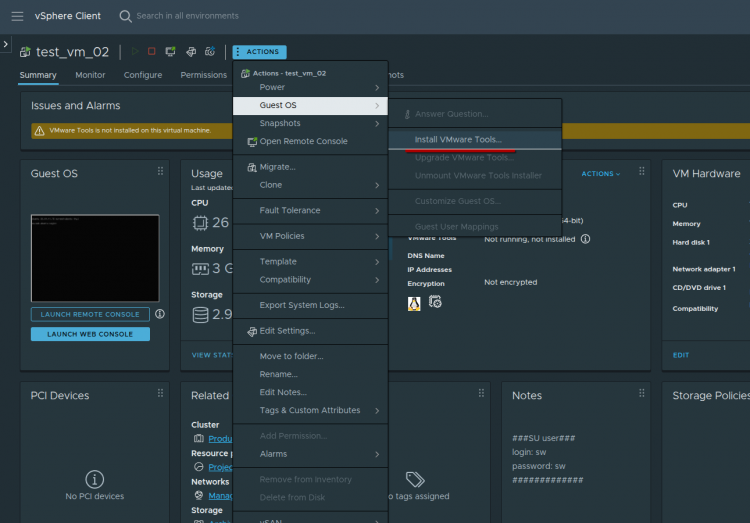The image size is (750, 523).
Task: Click PCI Devices card drag handle
Action: [x=160, y=393]
